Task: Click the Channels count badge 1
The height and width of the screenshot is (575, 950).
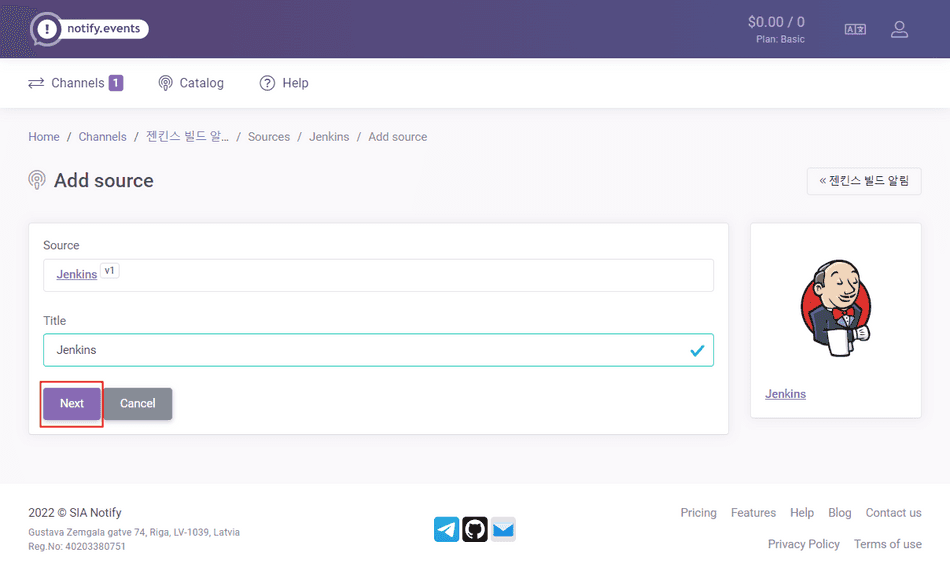Action: pos(116,83)
